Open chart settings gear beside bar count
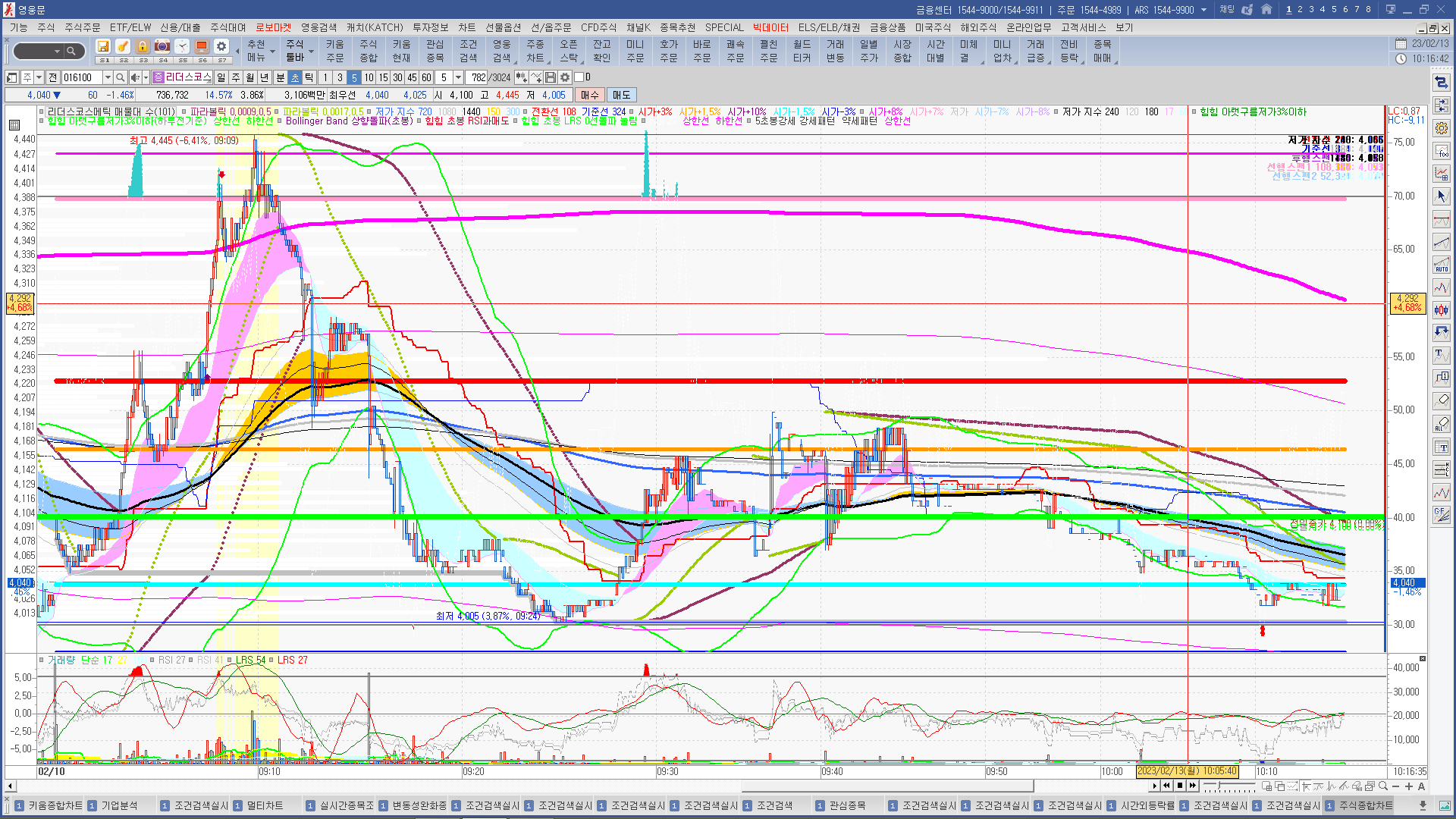This screenshot has height=819, width=1456. click(x=565, y=77)
